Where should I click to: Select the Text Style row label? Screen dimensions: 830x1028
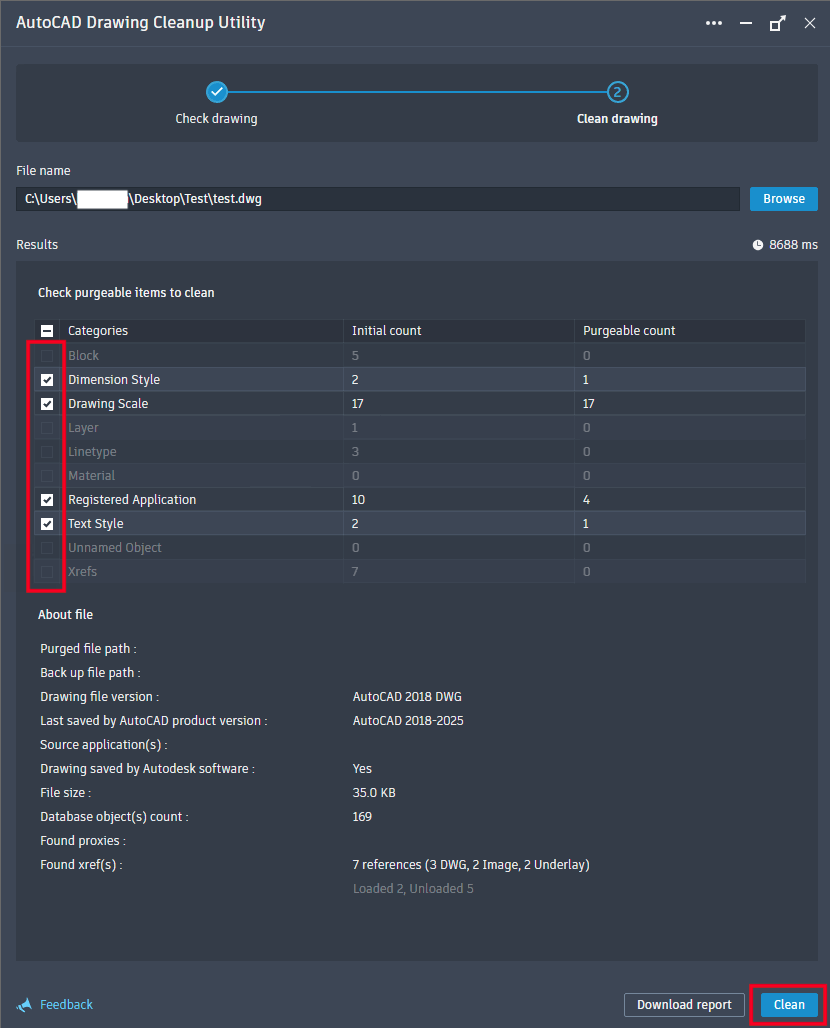pyautogui.click(x=96, y=524)
